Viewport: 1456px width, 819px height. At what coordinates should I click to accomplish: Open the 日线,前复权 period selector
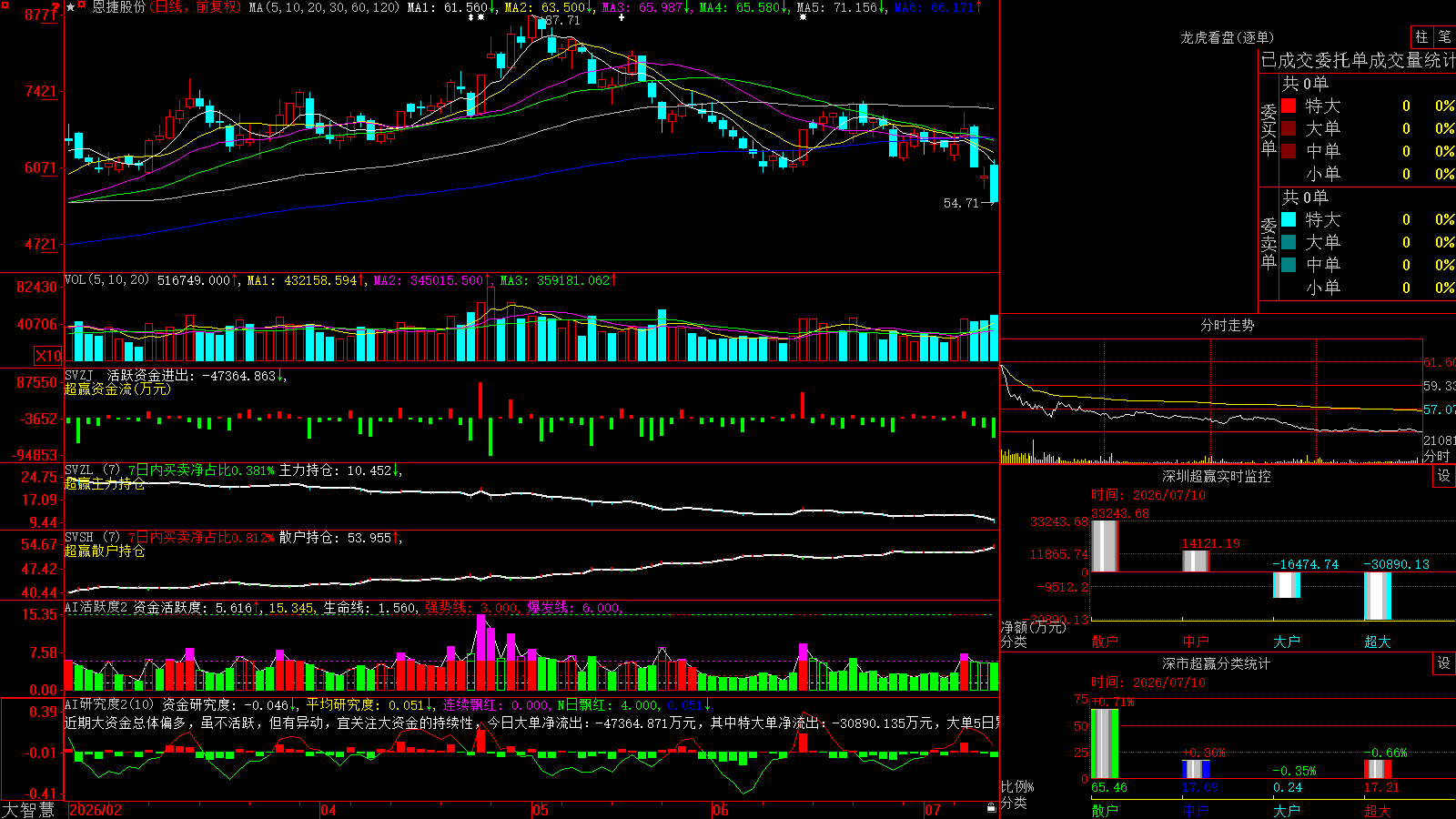pos(197,7)
